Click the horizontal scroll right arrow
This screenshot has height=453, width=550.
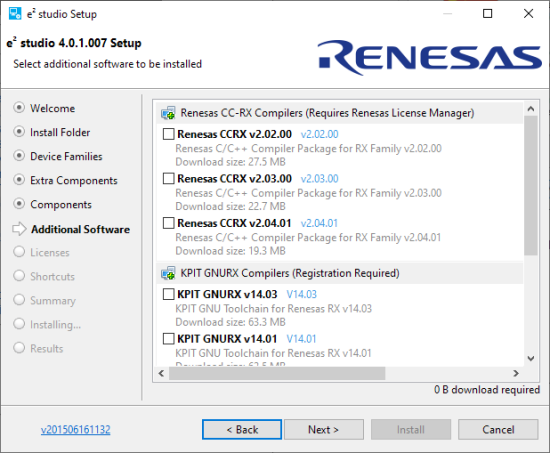(516, 373)
